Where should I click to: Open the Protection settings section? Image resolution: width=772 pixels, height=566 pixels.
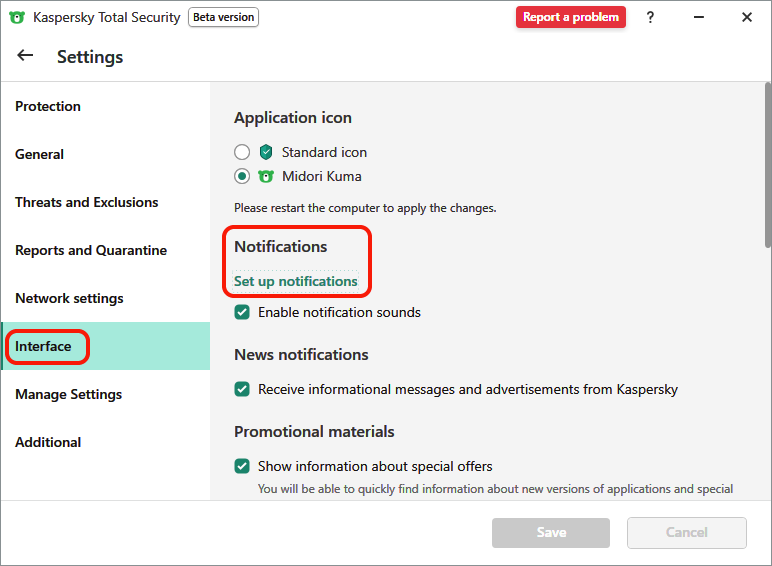pyautogui.click(x=48, y=106)
